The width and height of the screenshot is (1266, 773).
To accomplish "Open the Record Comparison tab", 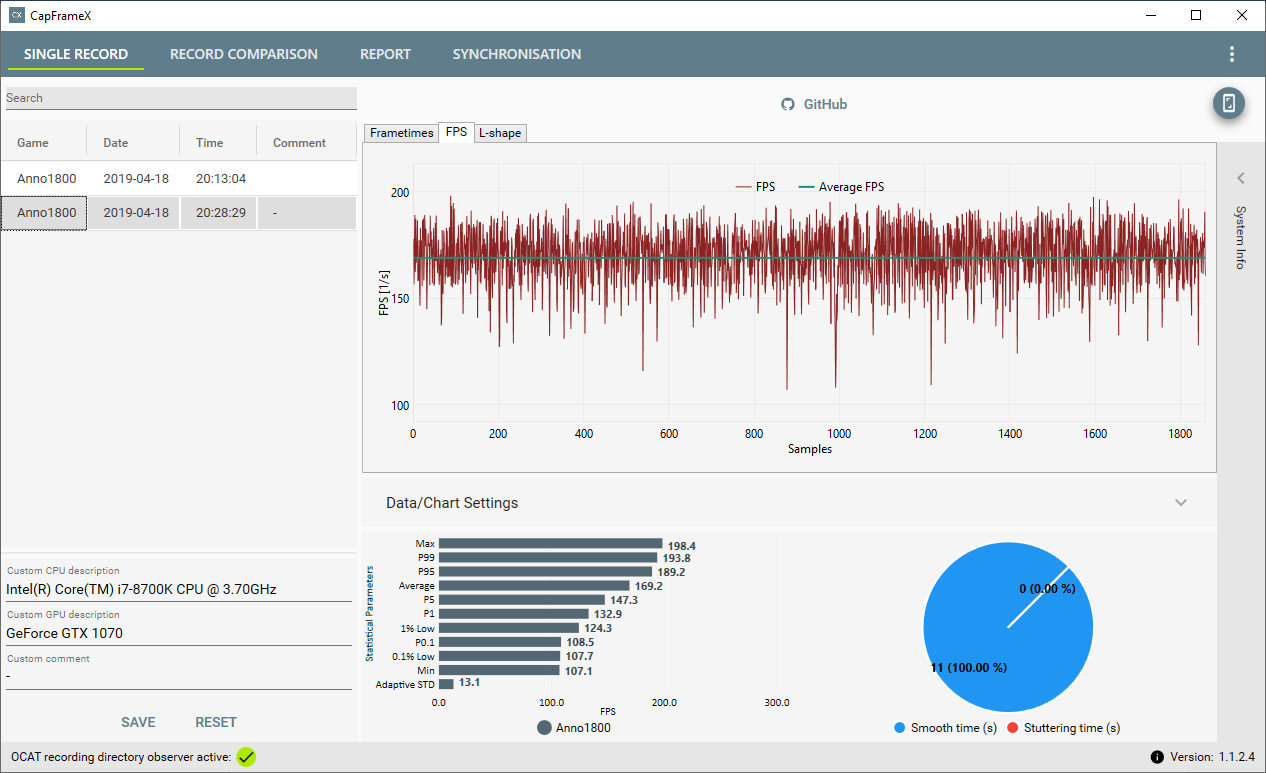I will [244, 54].
